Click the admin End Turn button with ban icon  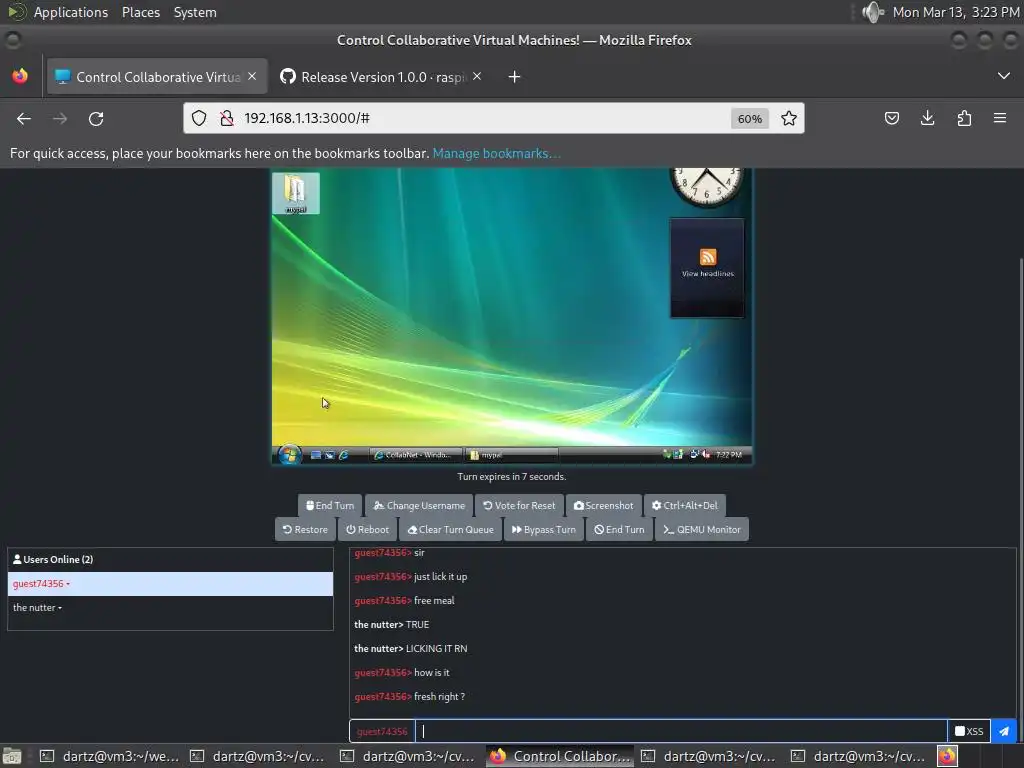619,530
